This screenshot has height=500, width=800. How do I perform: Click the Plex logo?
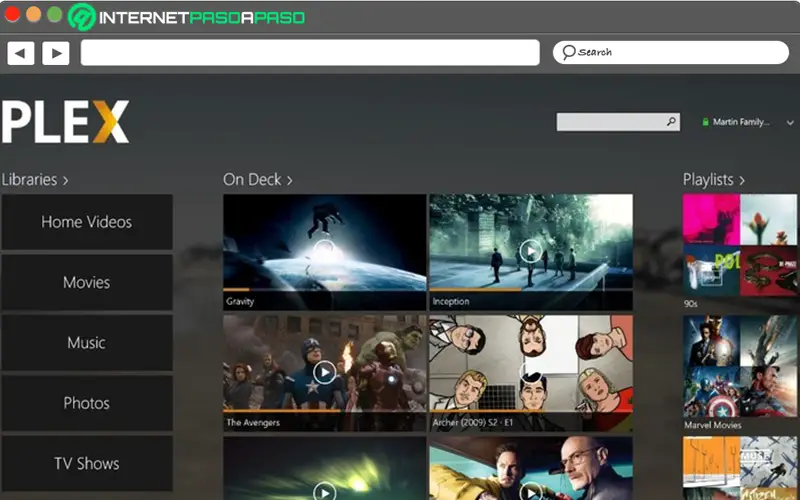tap(65, 121)
